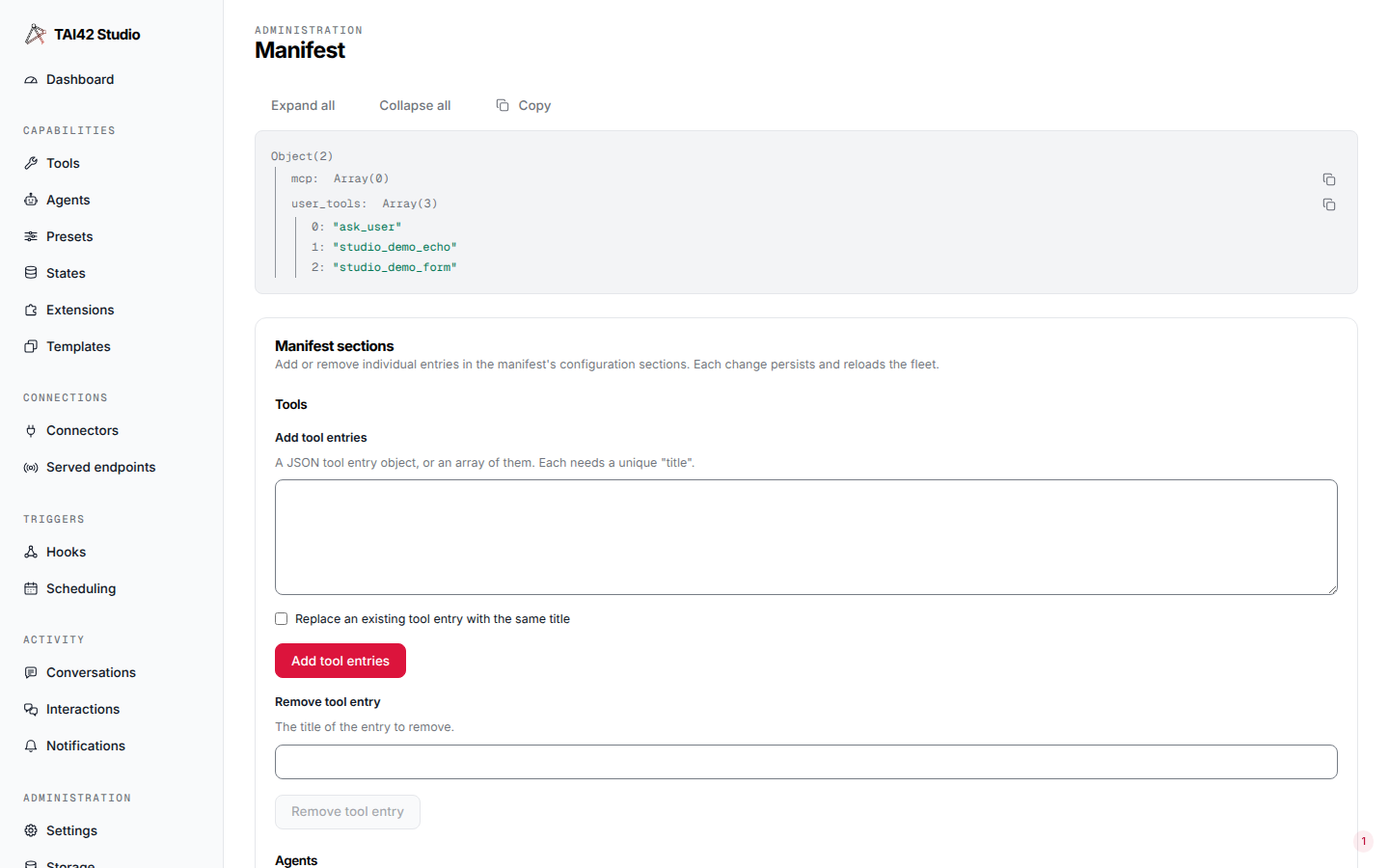Click the TAI42 Studio logo icon
Viewport: 1389px width, 868px height.
[35, 34]
